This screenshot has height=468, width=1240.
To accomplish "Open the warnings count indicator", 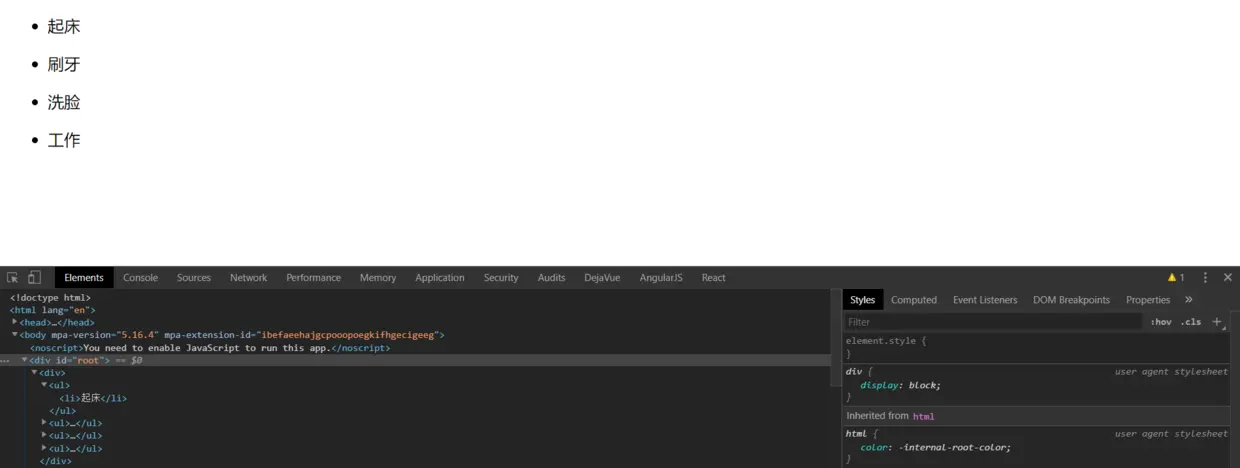I will click(1176, 278).
